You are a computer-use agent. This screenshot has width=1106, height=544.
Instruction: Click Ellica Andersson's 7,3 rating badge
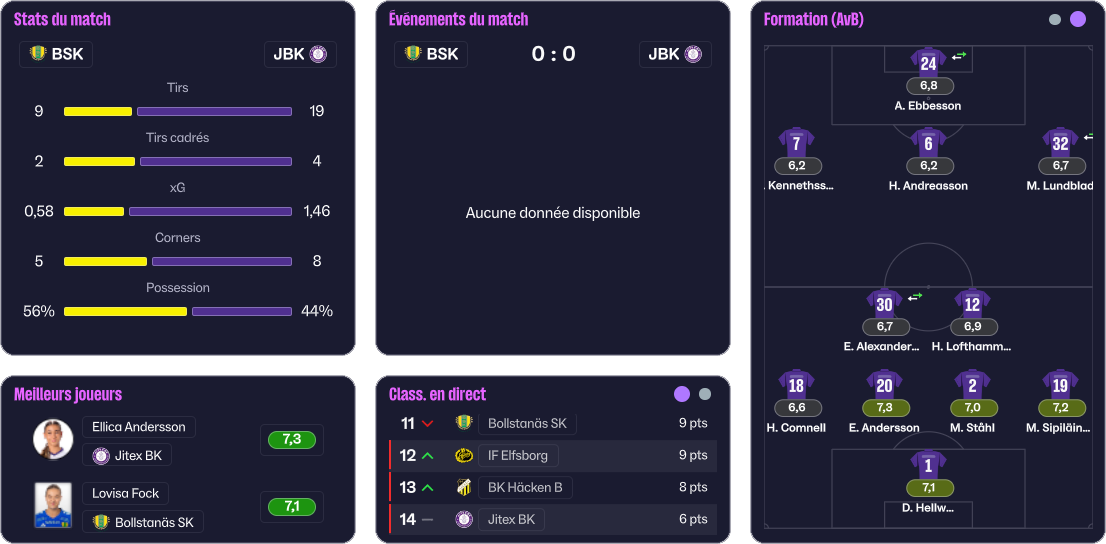pos(292,440)
